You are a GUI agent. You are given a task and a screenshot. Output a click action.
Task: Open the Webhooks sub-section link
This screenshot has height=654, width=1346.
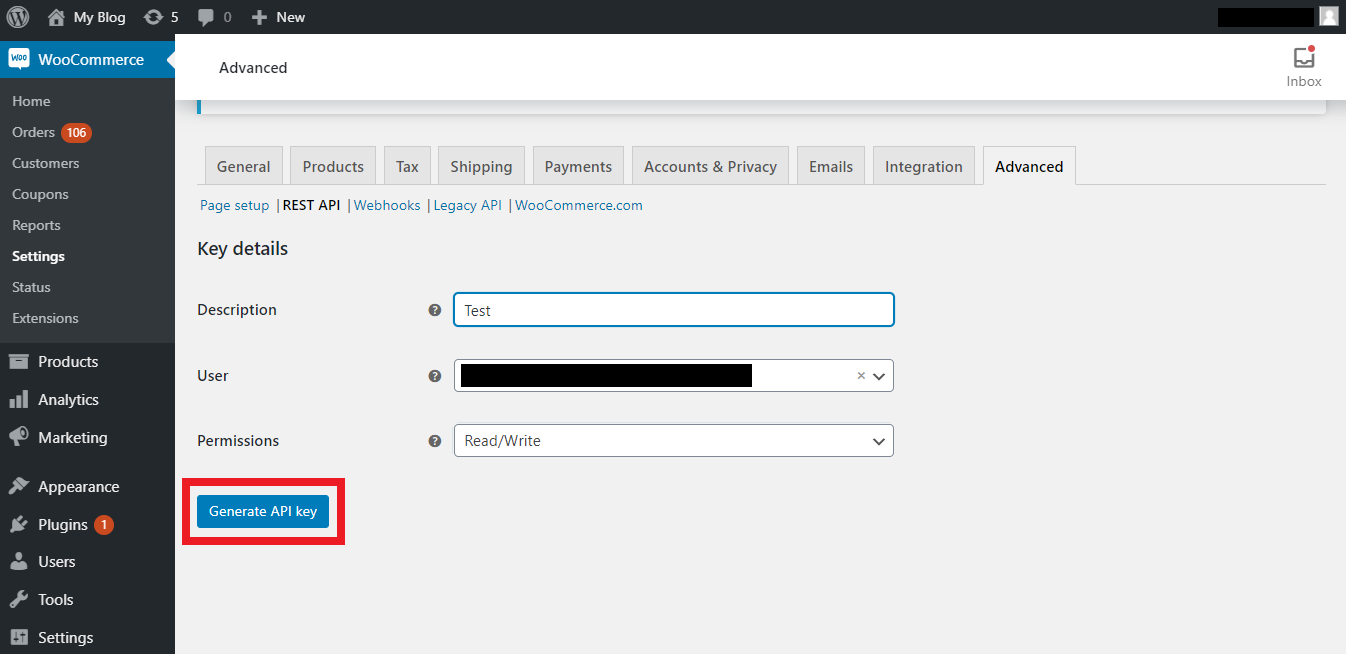coord(387,205)
